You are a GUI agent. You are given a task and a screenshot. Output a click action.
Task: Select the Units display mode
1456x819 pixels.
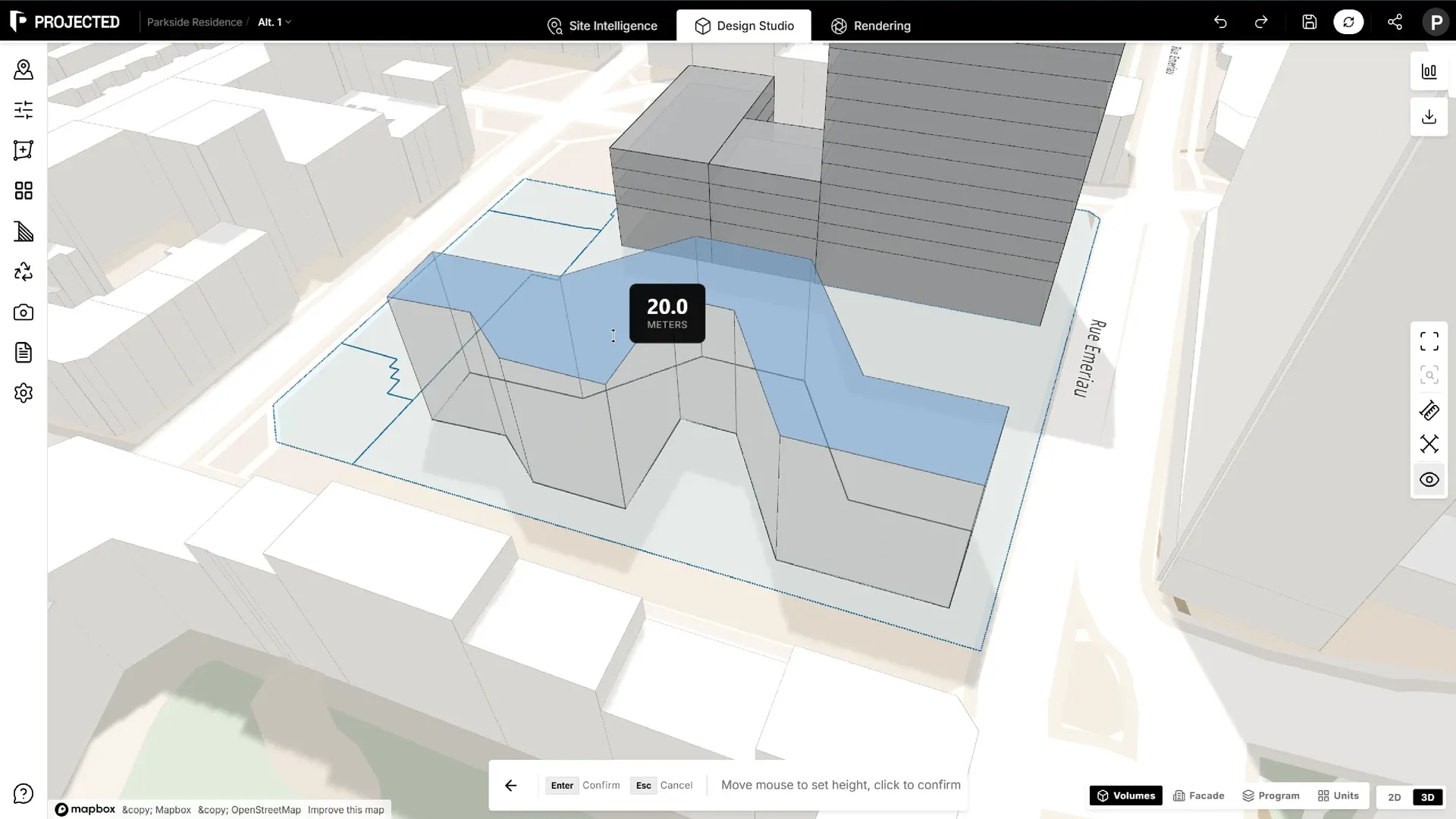click(x=1338, y=795)
